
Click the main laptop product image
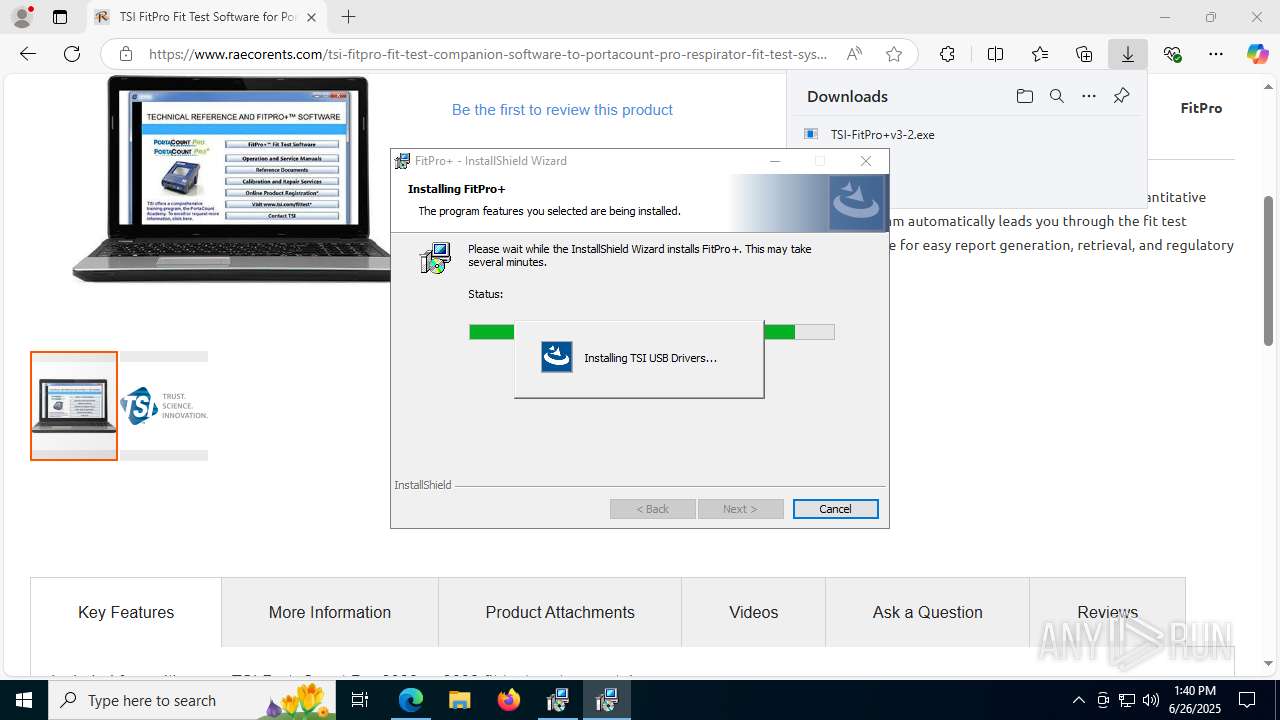[x=232, y=178]
